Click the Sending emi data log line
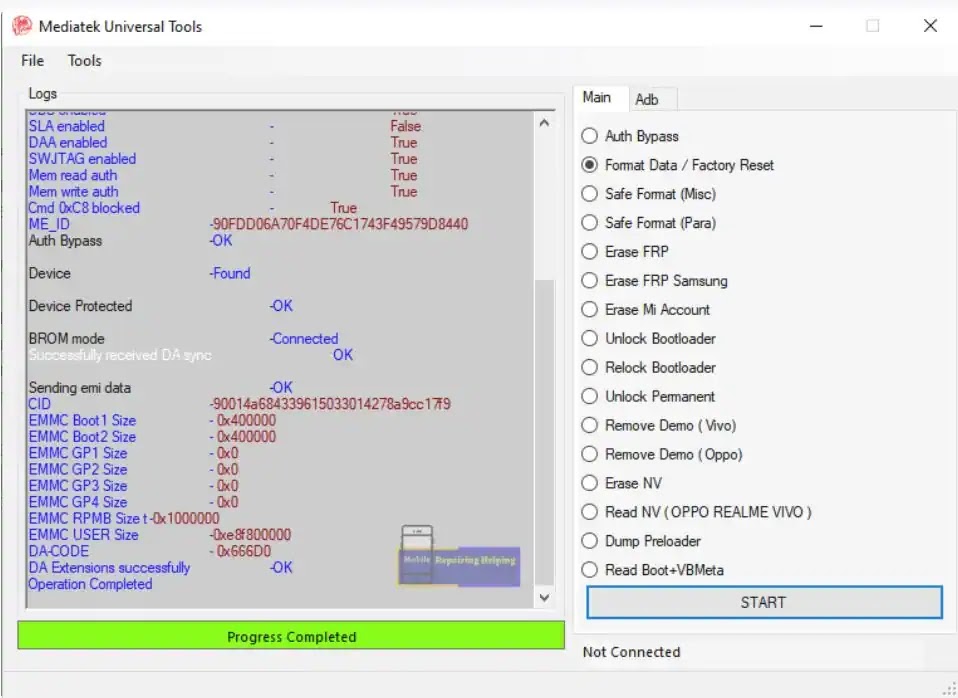This screenshot has width=958, height=698. coord(161,388)
